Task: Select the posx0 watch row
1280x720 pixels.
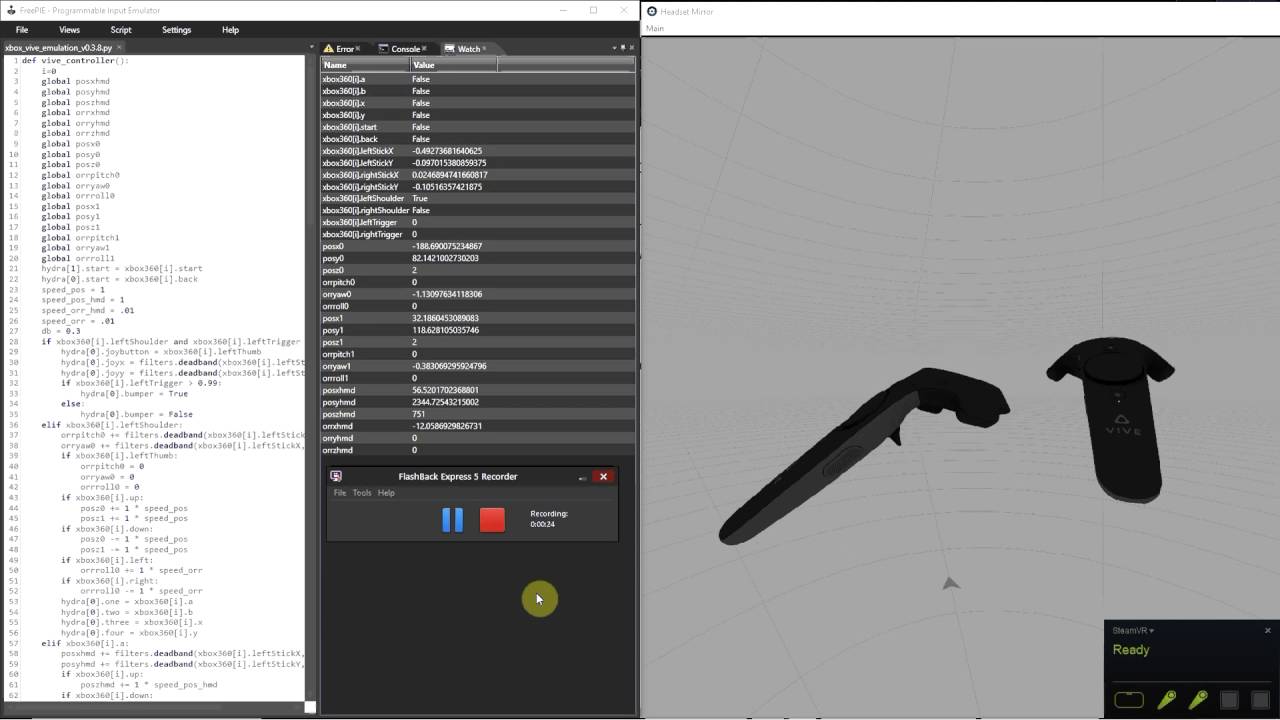Action: pyautogui.click(x=478, y=246)
